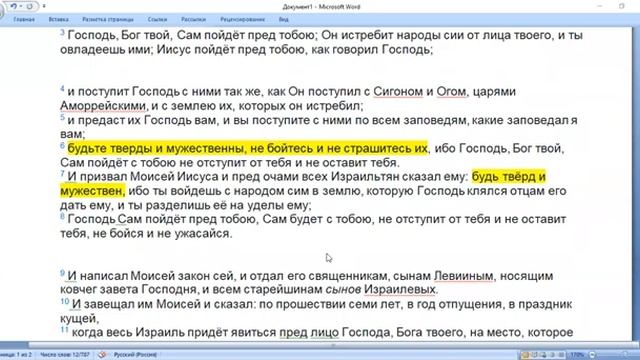
Task: Open the Undo history dropdown arrow
Action: click(x=20, y=7)
